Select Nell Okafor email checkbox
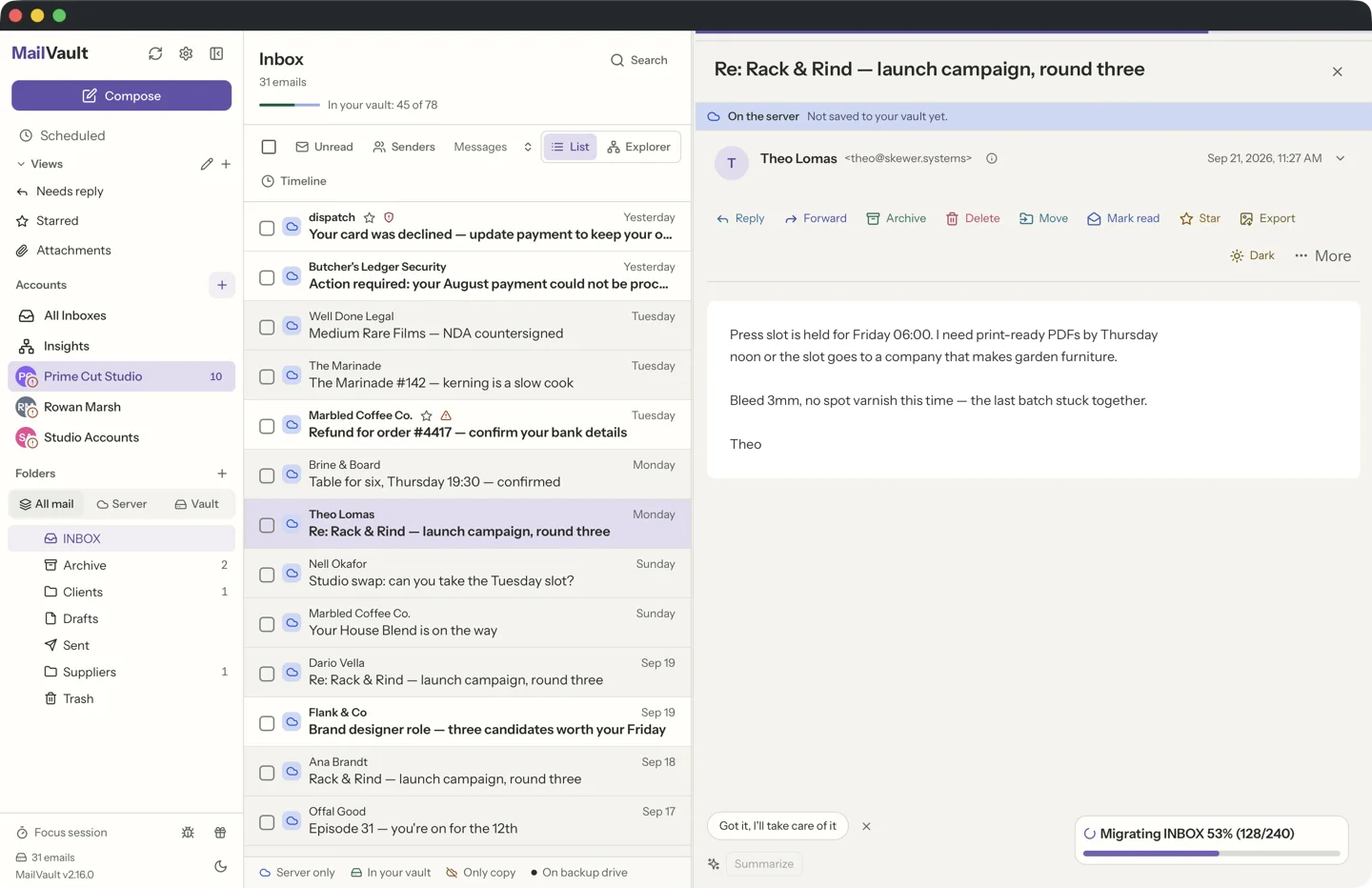 click(x=267, y=575)
